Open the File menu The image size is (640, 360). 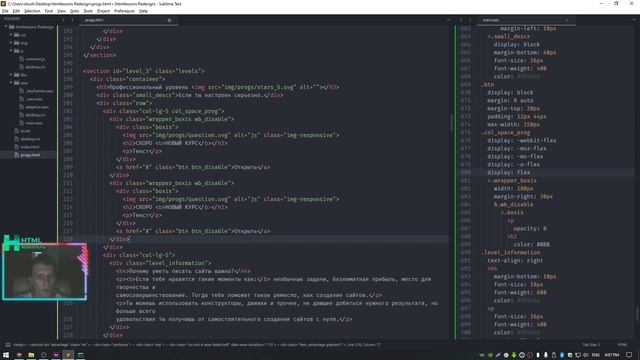pos(5,11)
